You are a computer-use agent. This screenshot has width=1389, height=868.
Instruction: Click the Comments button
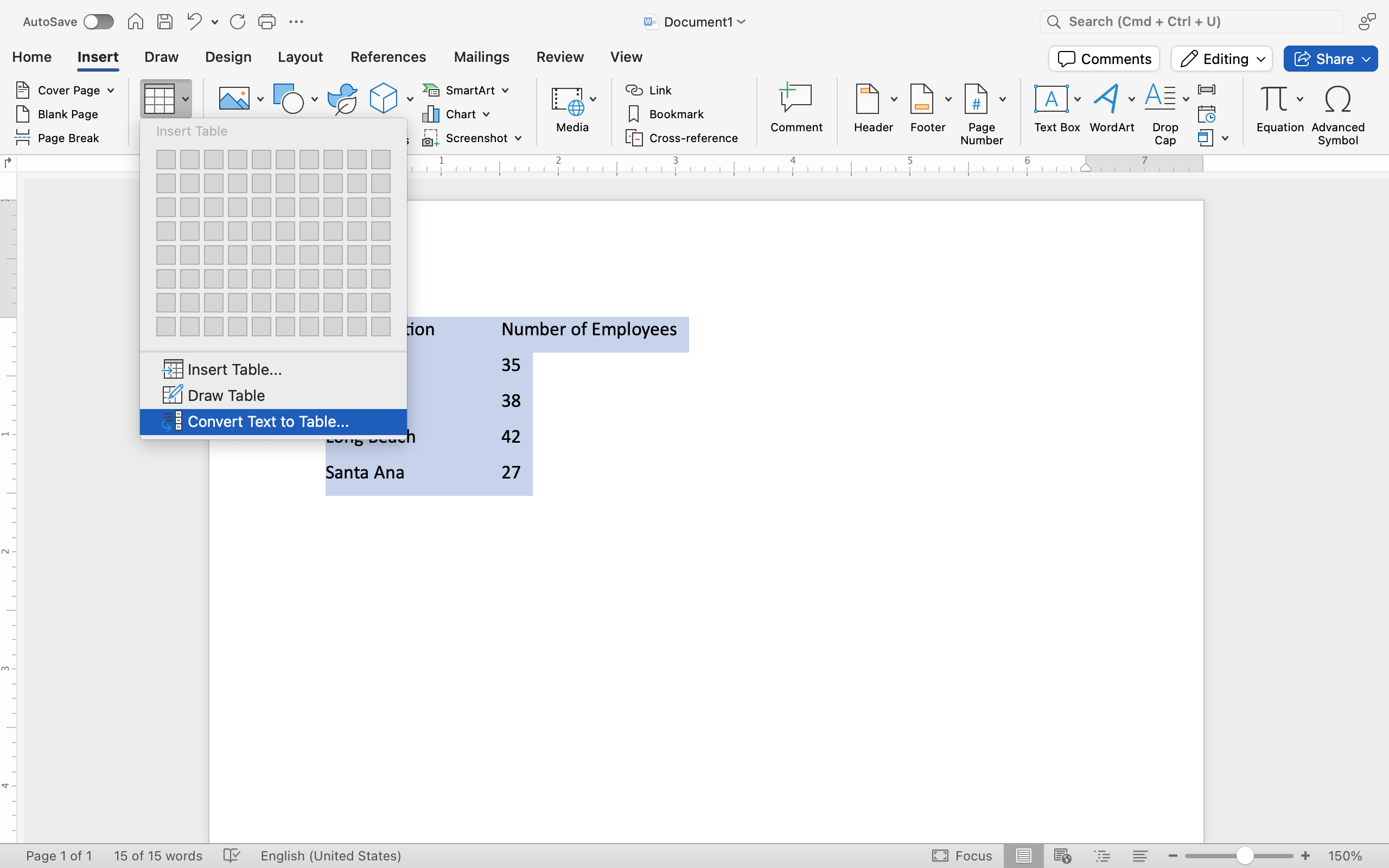pyautogui.click(x=1104, y=59)
